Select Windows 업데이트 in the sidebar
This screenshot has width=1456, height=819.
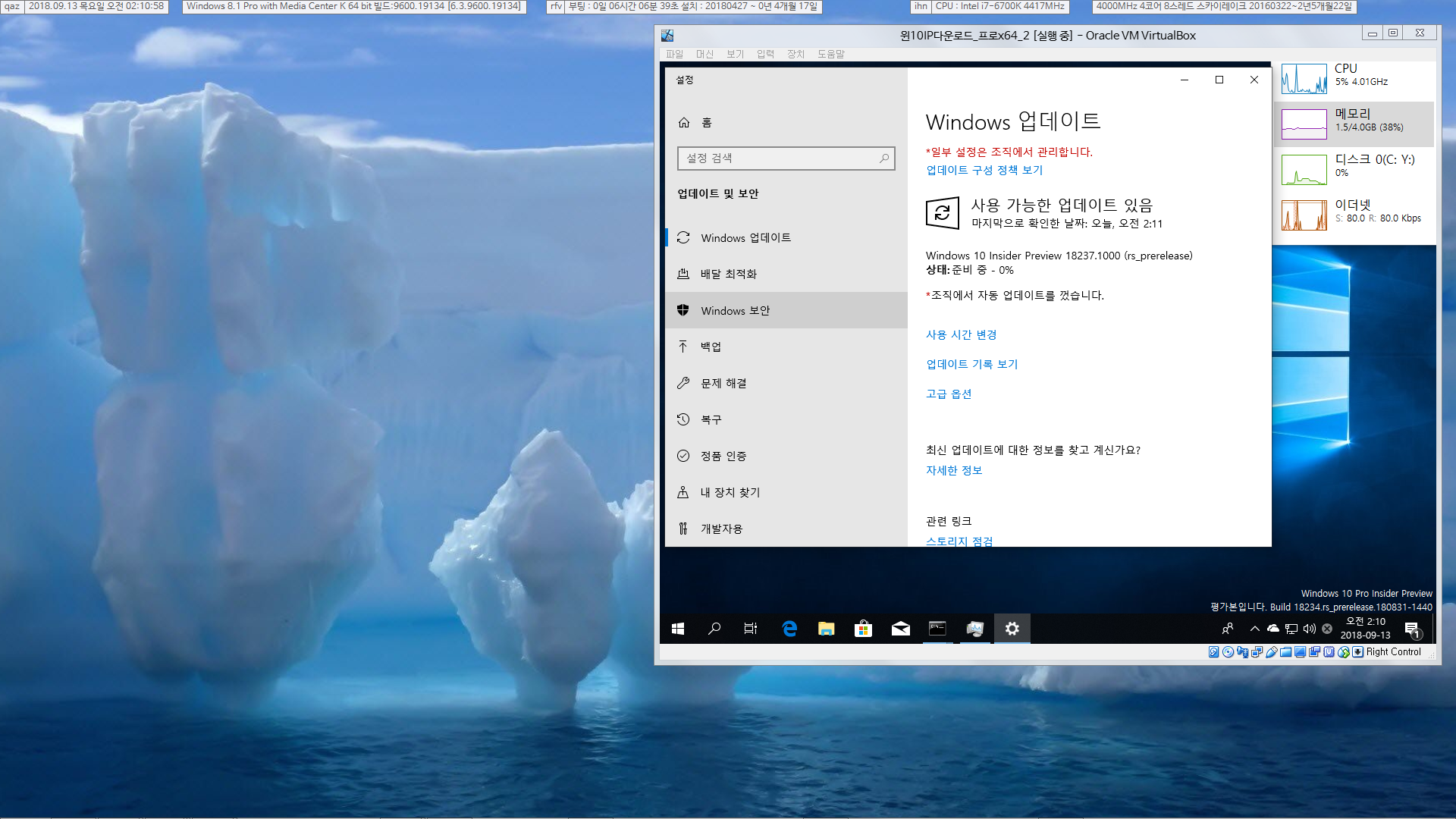pos(786,237)
